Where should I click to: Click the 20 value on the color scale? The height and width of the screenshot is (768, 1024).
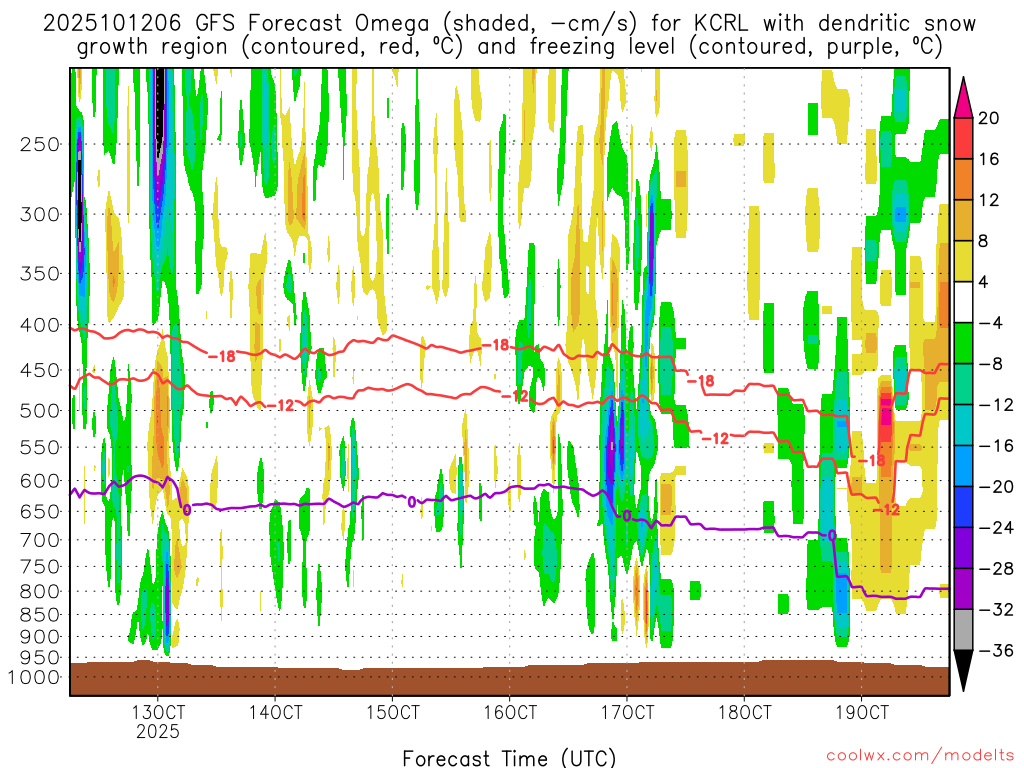989,118
